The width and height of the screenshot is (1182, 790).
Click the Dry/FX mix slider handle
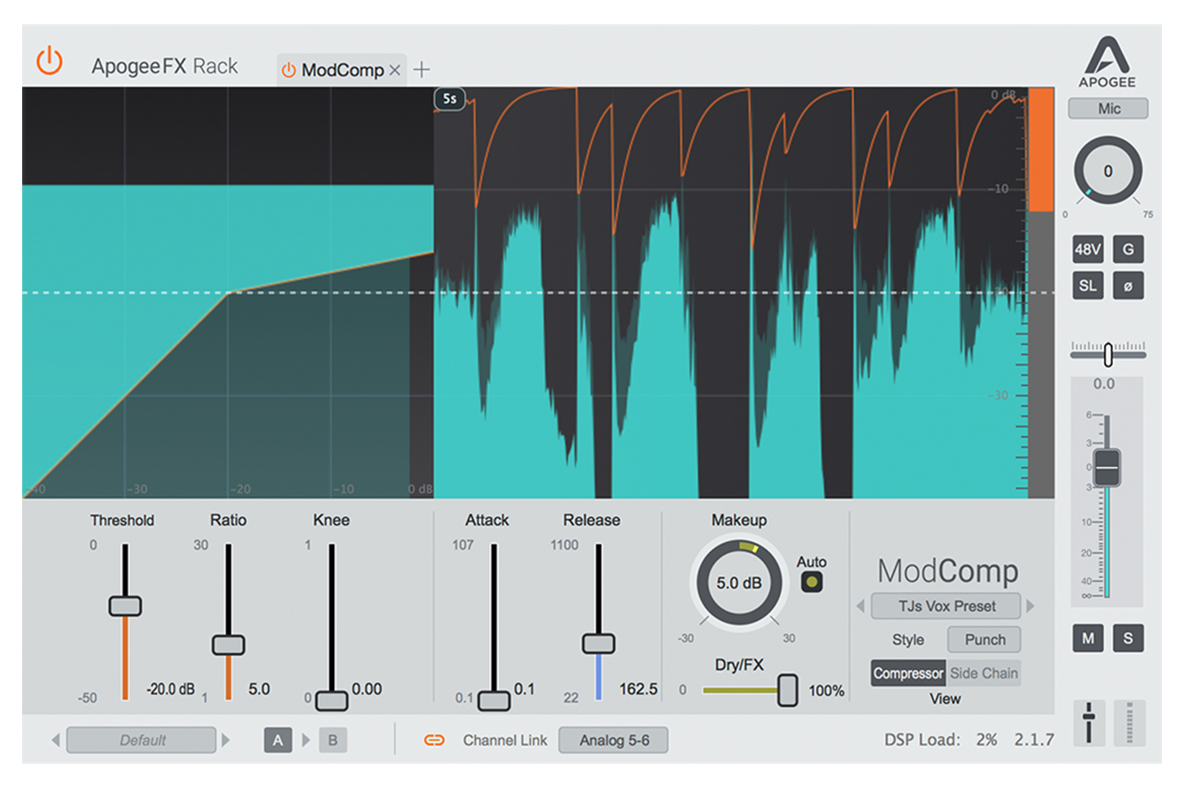(x=787, y=690)
